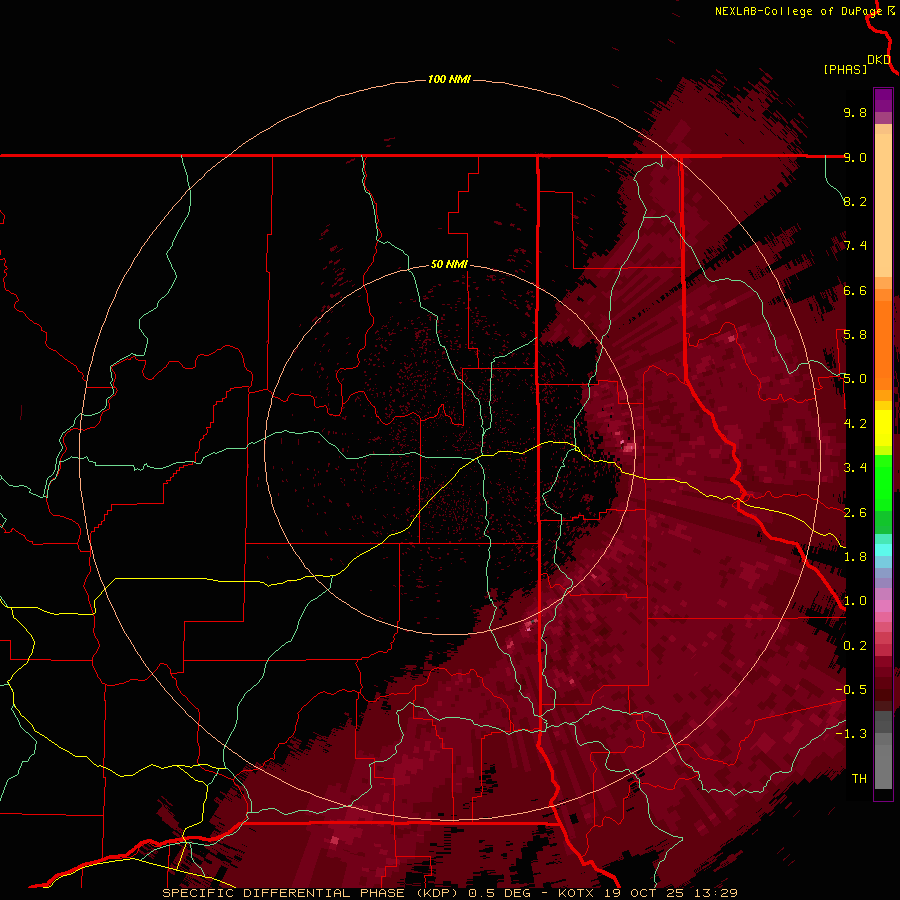The height and width of the screenshot is (900, 900).
Task: Click the cyan segment of color bar
Action: click(x=883, y=550)
